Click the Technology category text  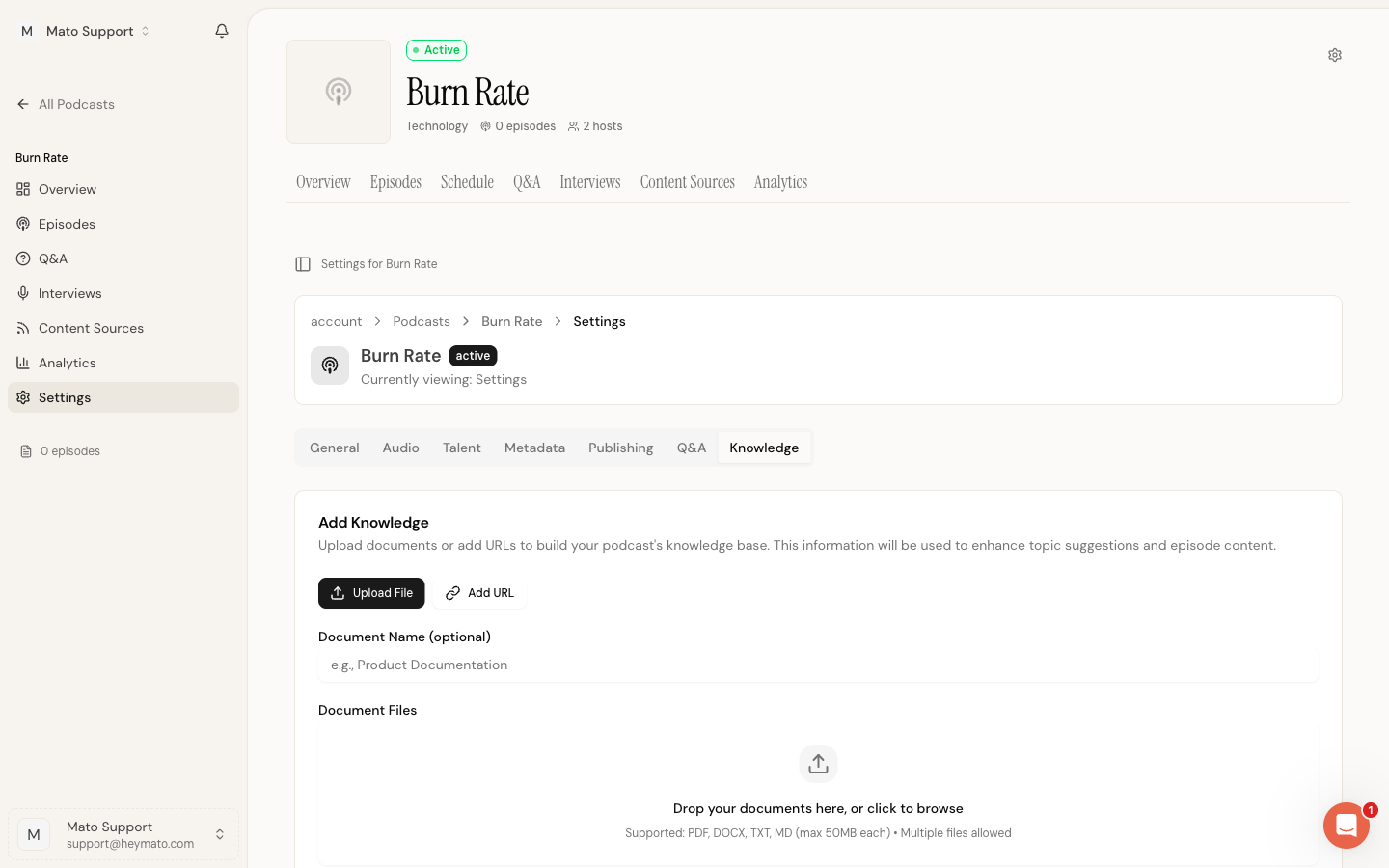tap(437, 126)
